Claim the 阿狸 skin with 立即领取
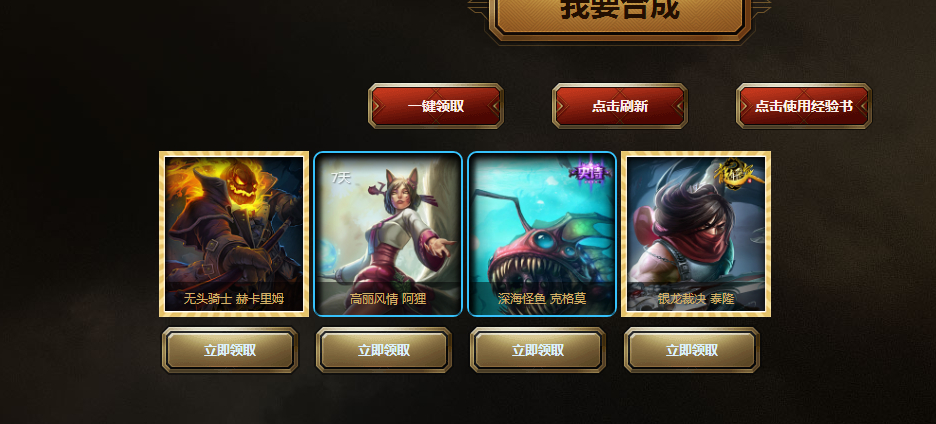936x424 pixels. [384, 350]
